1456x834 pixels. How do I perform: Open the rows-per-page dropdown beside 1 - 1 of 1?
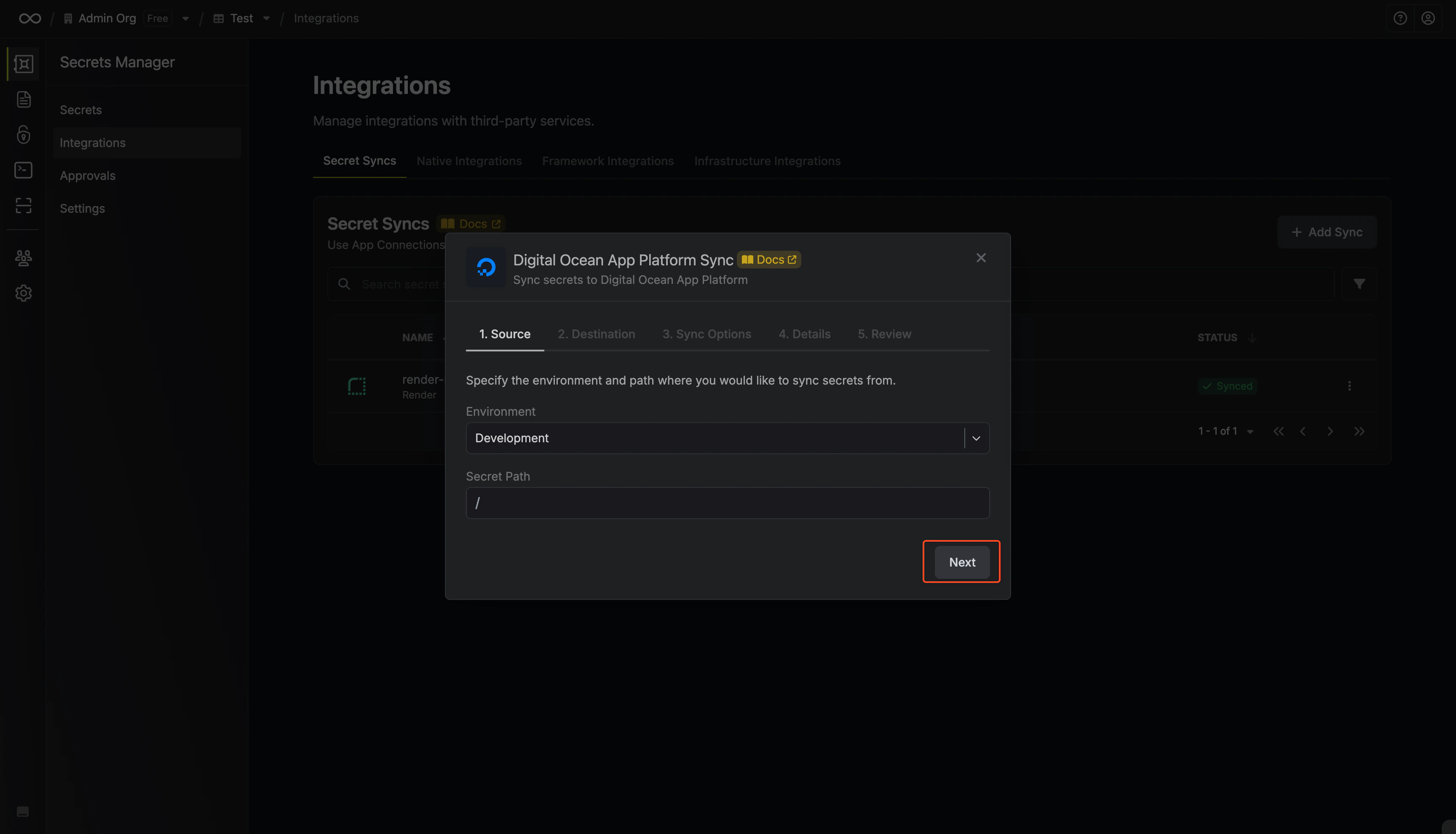pos(1250,432)
